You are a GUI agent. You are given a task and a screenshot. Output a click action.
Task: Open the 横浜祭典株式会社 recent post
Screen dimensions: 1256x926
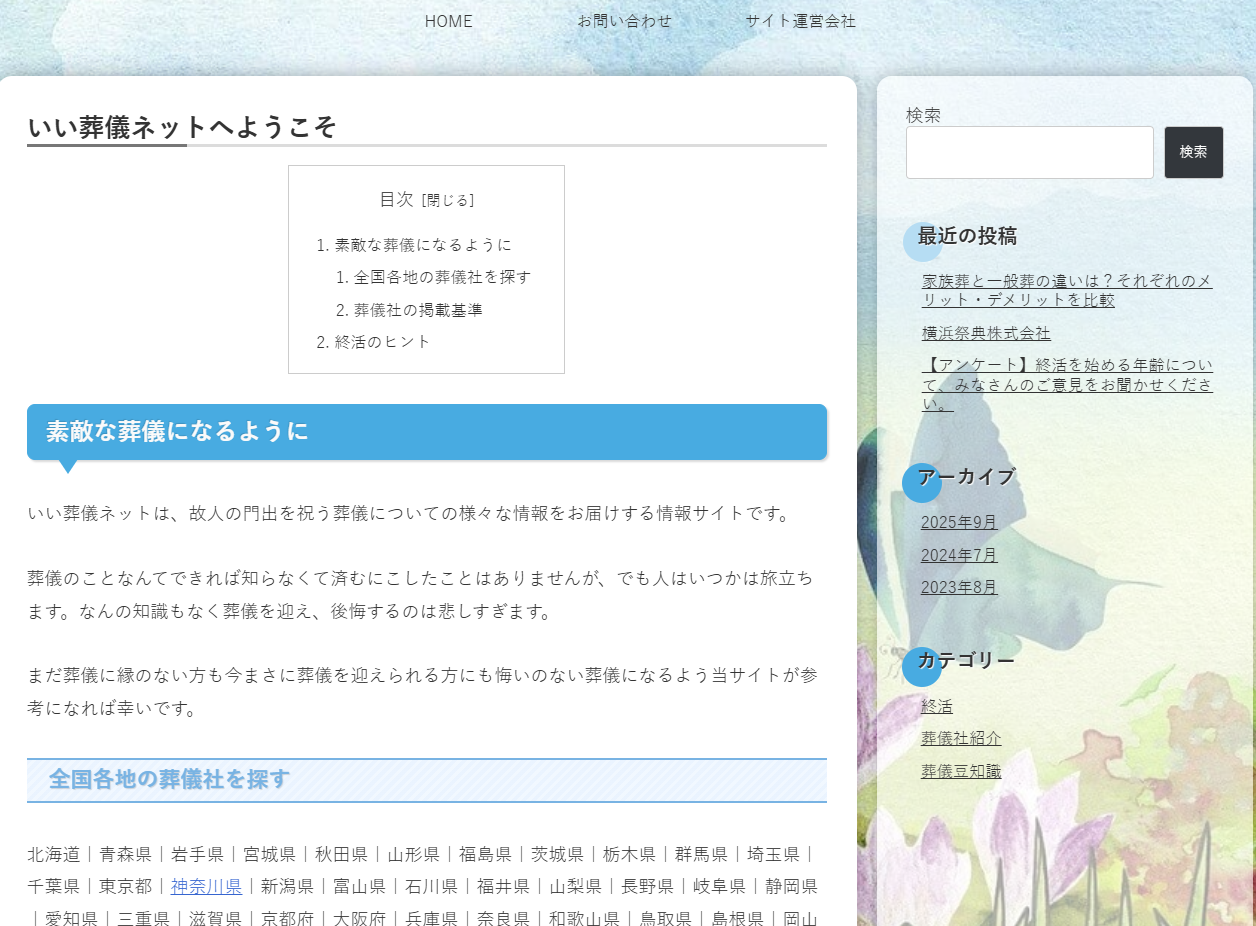pyautogui.click(x=986, y=333)
